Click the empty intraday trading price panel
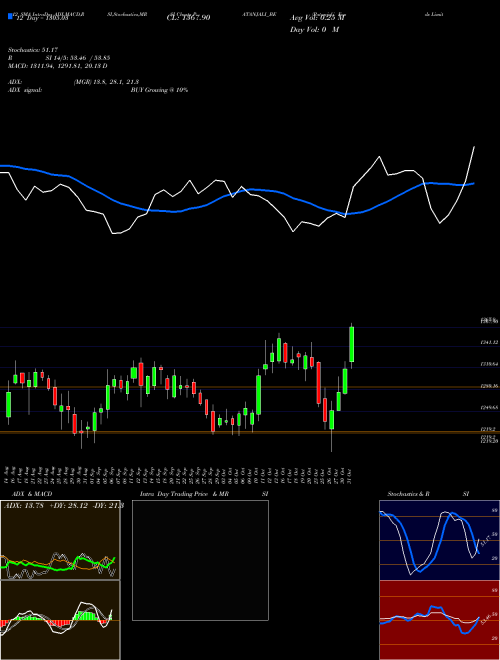 click(200, 560)
